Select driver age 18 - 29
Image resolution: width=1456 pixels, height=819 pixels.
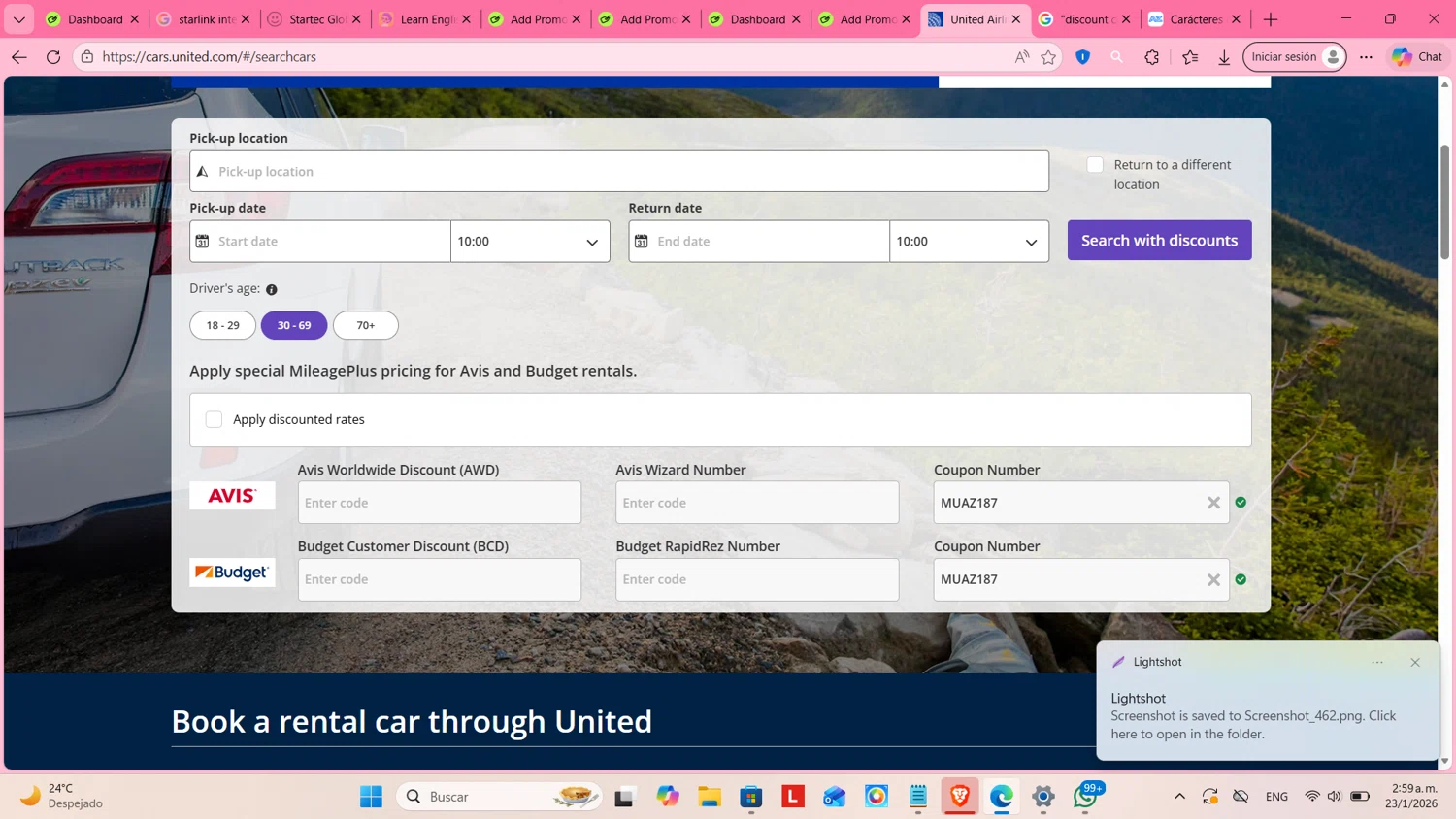(222, 325)
